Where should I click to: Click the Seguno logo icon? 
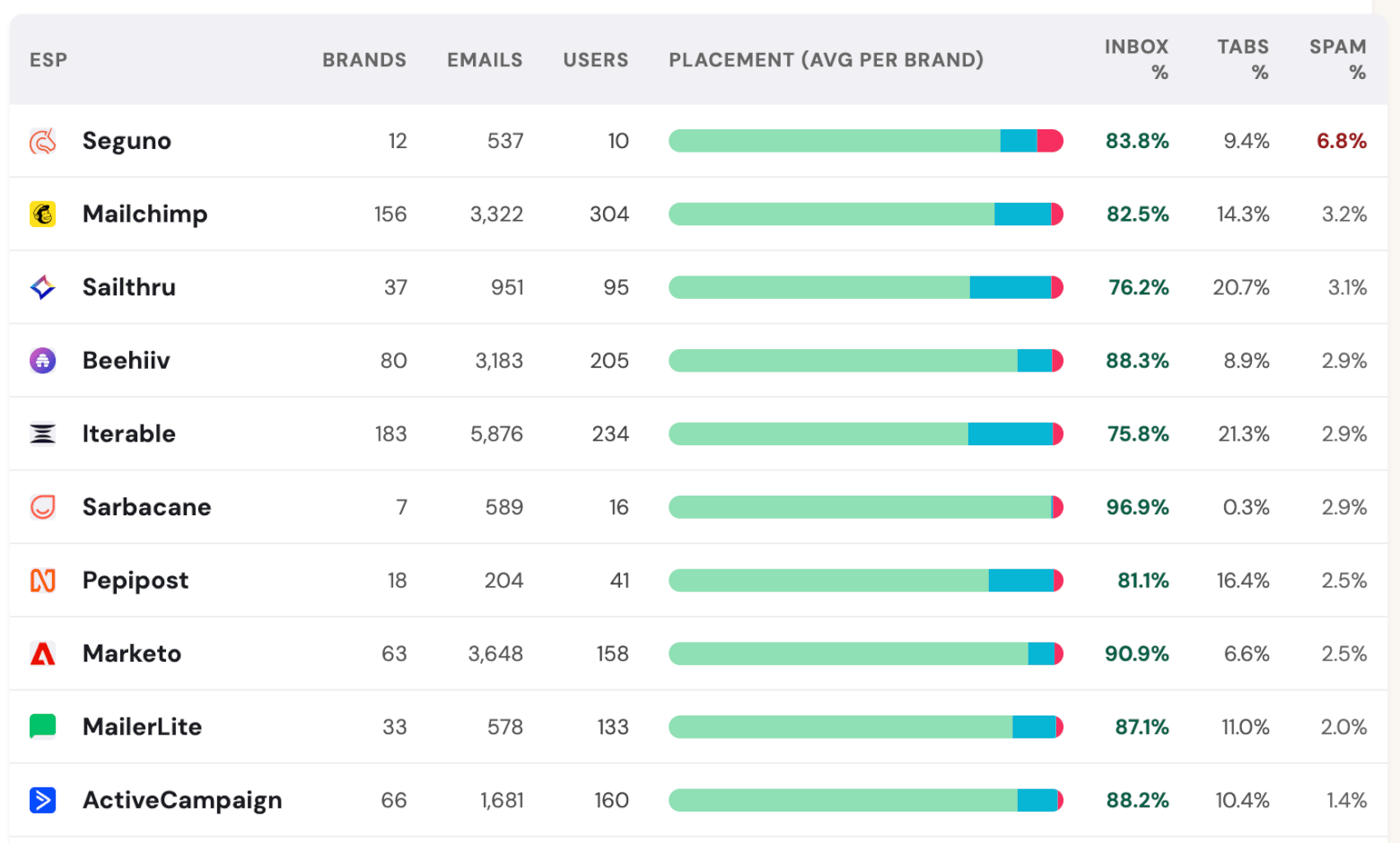(x=43, y=141)
